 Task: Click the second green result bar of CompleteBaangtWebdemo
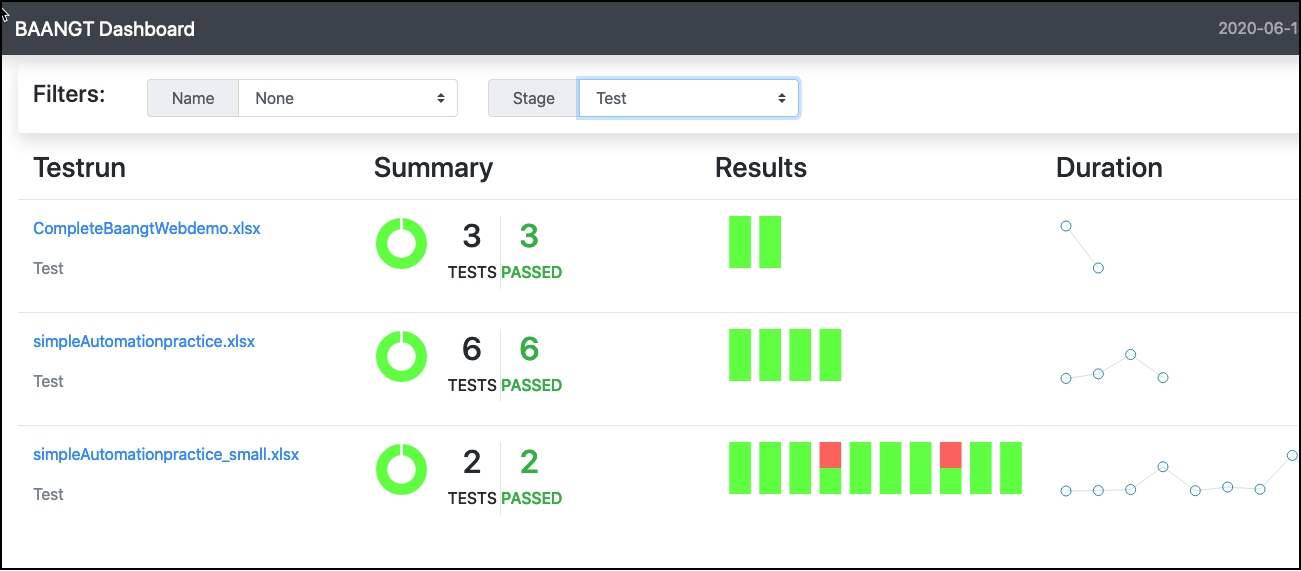coord(770,242)
